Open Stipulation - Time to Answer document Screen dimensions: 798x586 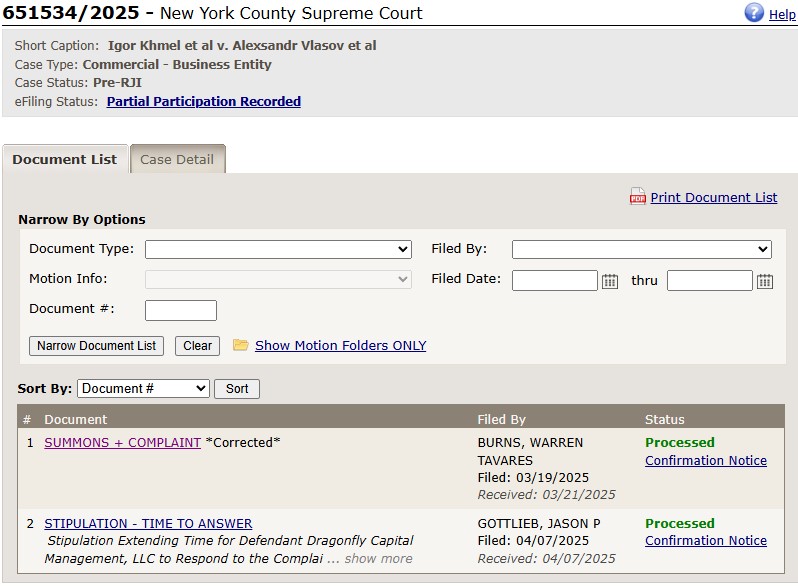[x=148, y=523]
